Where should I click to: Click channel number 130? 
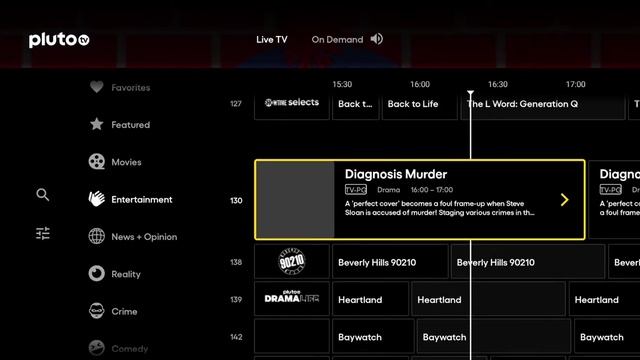click(x=236, y=200)
